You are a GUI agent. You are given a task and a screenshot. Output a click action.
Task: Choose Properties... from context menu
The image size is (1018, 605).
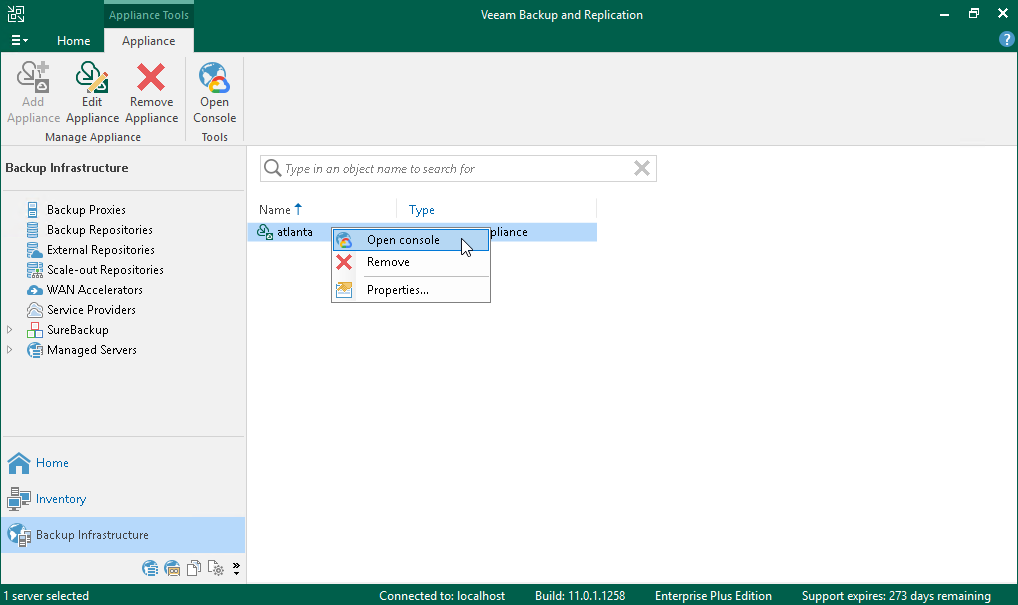[410, 290]
